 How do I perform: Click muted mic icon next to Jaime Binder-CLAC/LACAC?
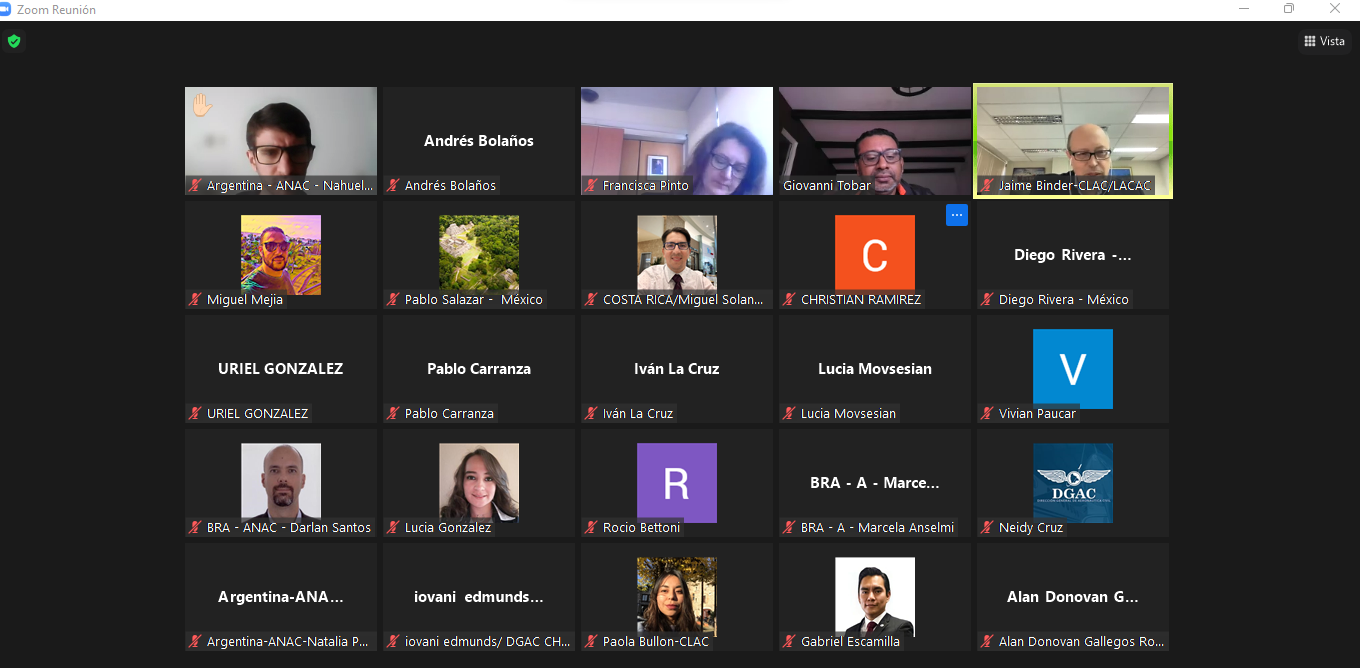pyautogui.click(x=988, y=186)
